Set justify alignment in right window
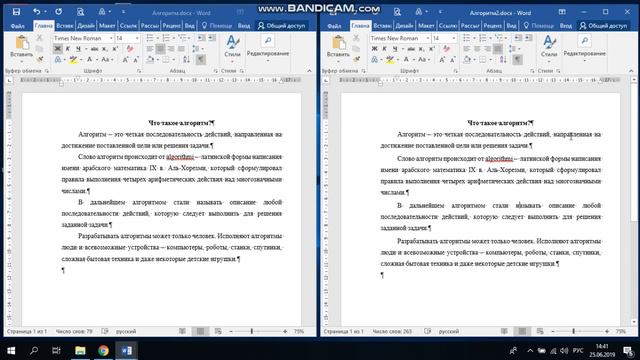Image resolution: width=640 pixels, height=360 pixels. click(x=498, y=49)
